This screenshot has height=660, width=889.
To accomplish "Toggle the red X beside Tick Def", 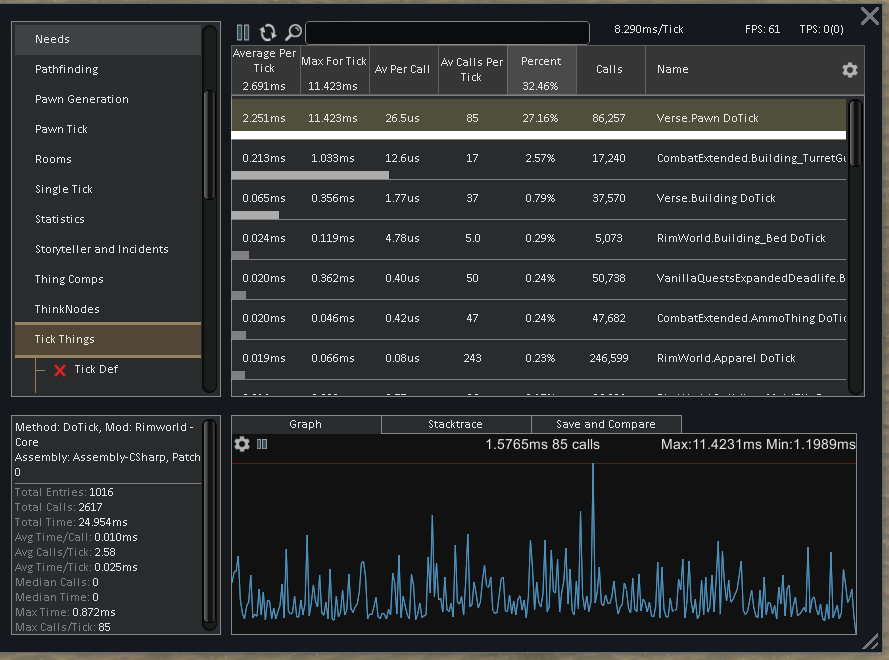I will click(x=60, y=370).
